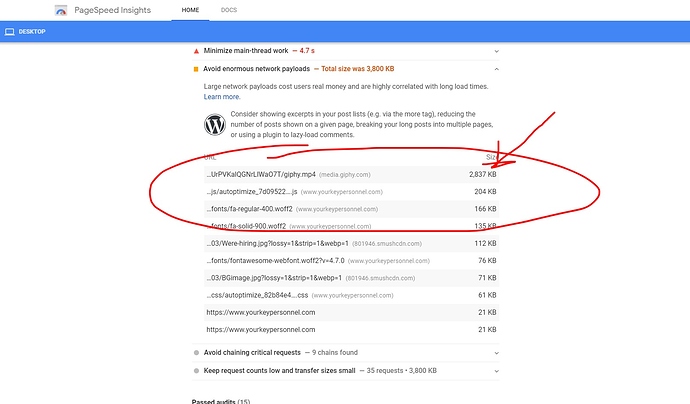The width and height of the screenshot is (690, 404).
Task: Click the 2,837 KB size value
Action: click(483, 174)
